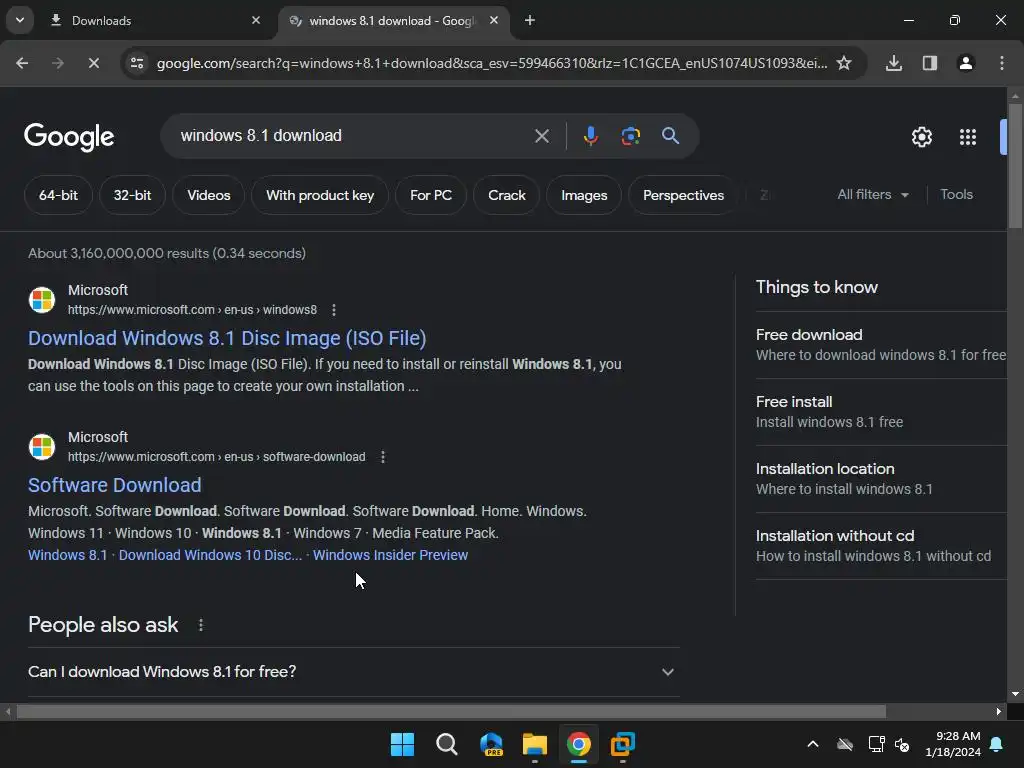Open File Explorer from taskbar

pyautogui.click(x=535, y=744)
